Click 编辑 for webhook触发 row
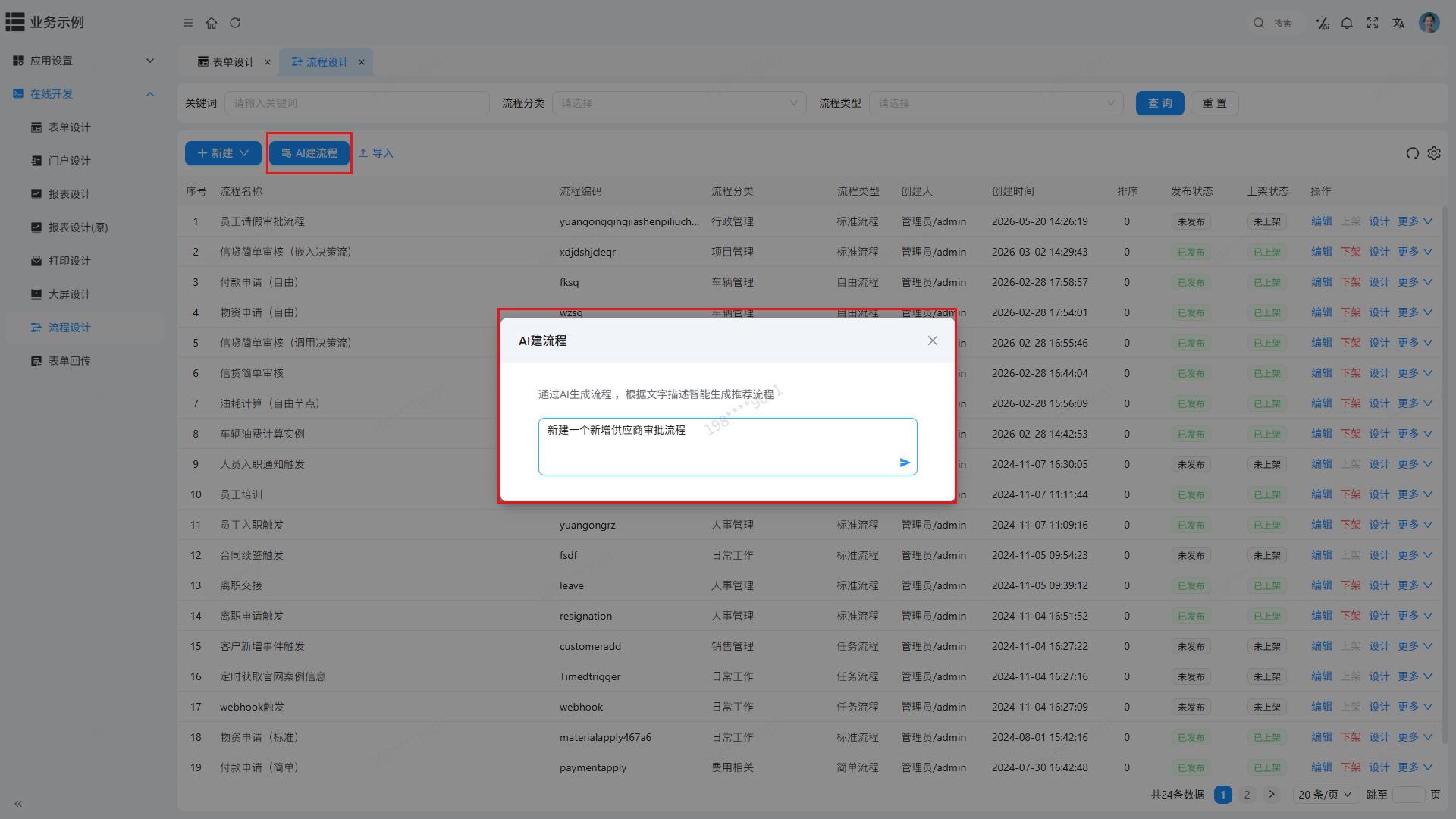Screen dimensions: 1456x819 [1322, 707]
